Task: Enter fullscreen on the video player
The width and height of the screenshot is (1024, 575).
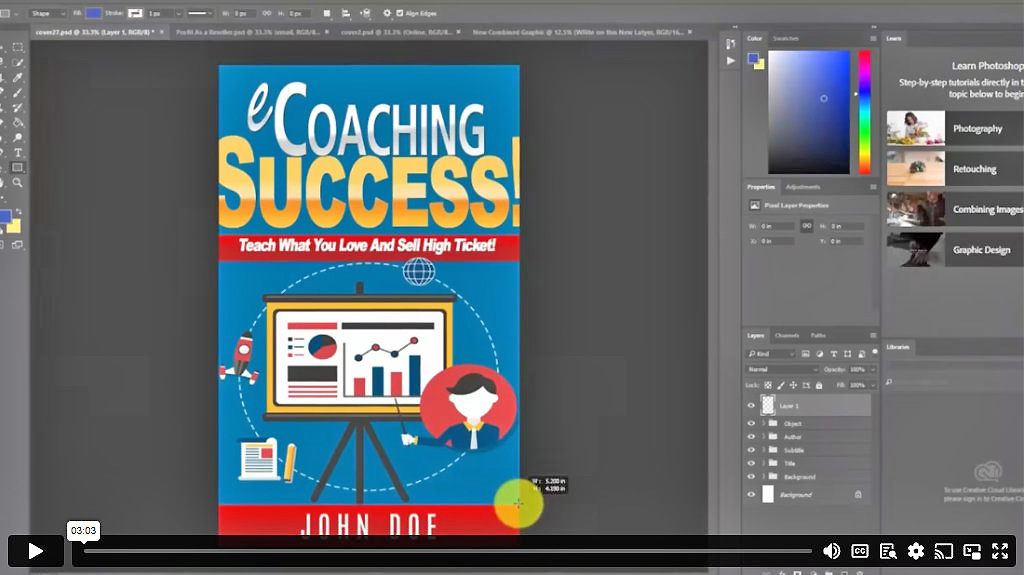Action: (x=999, y=551)
